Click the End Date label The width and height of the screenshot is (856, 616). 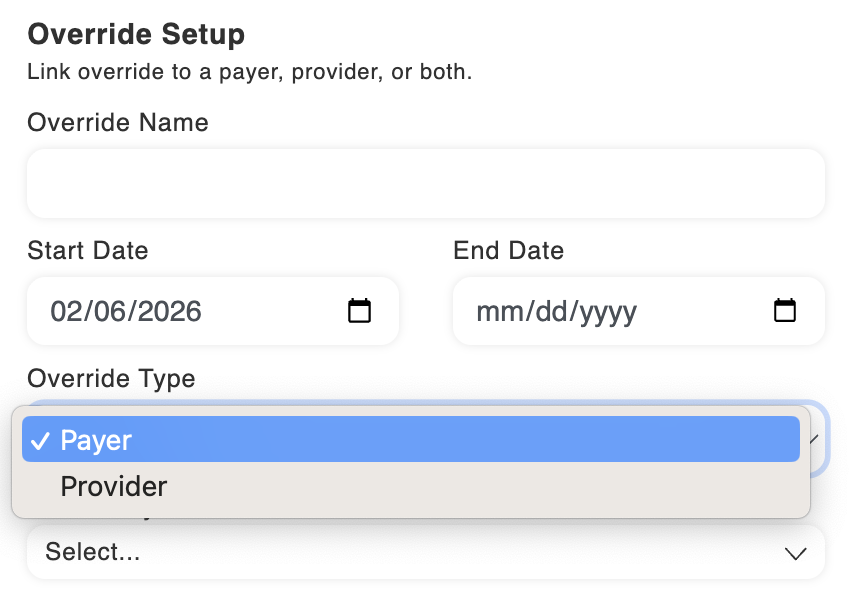pos(508,250)
